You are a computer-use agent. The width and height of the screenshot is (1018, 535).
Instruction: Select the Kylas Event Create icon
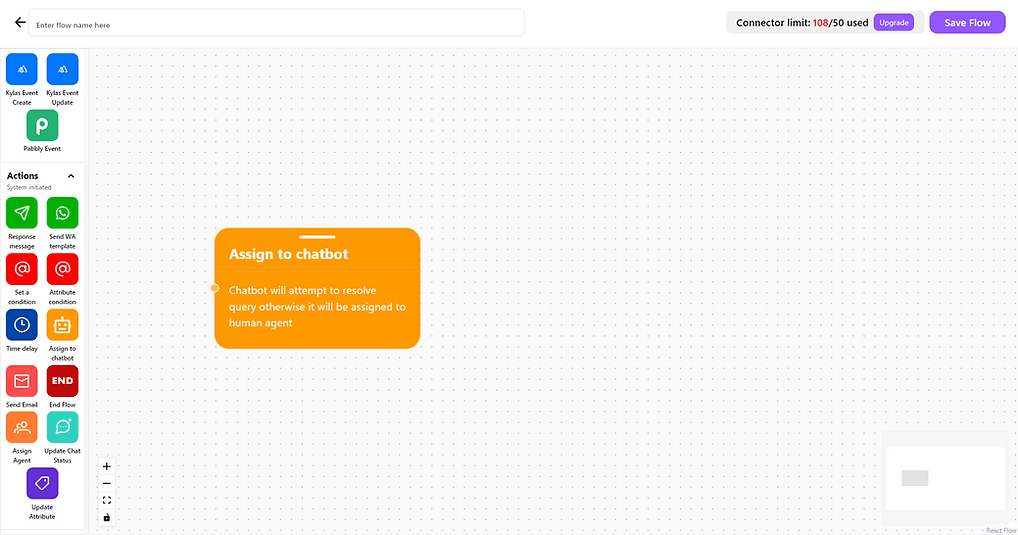(x=21, y=69)
